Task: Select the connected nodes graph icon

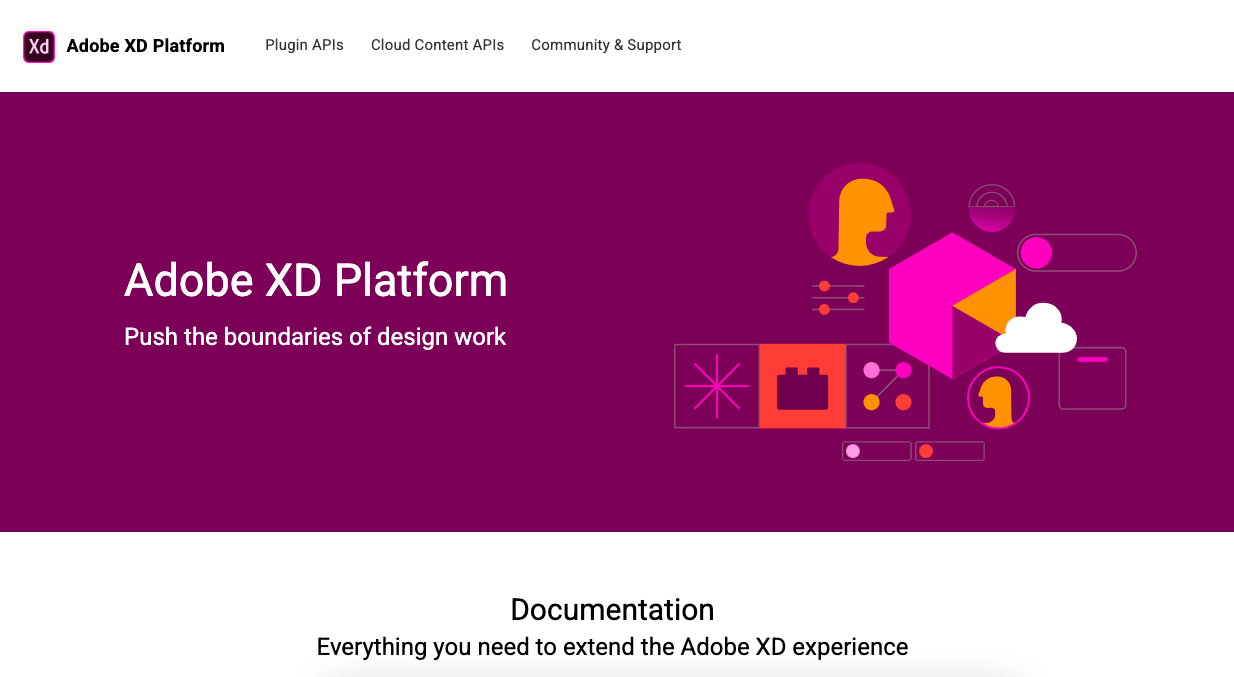Action: (888, 386)
